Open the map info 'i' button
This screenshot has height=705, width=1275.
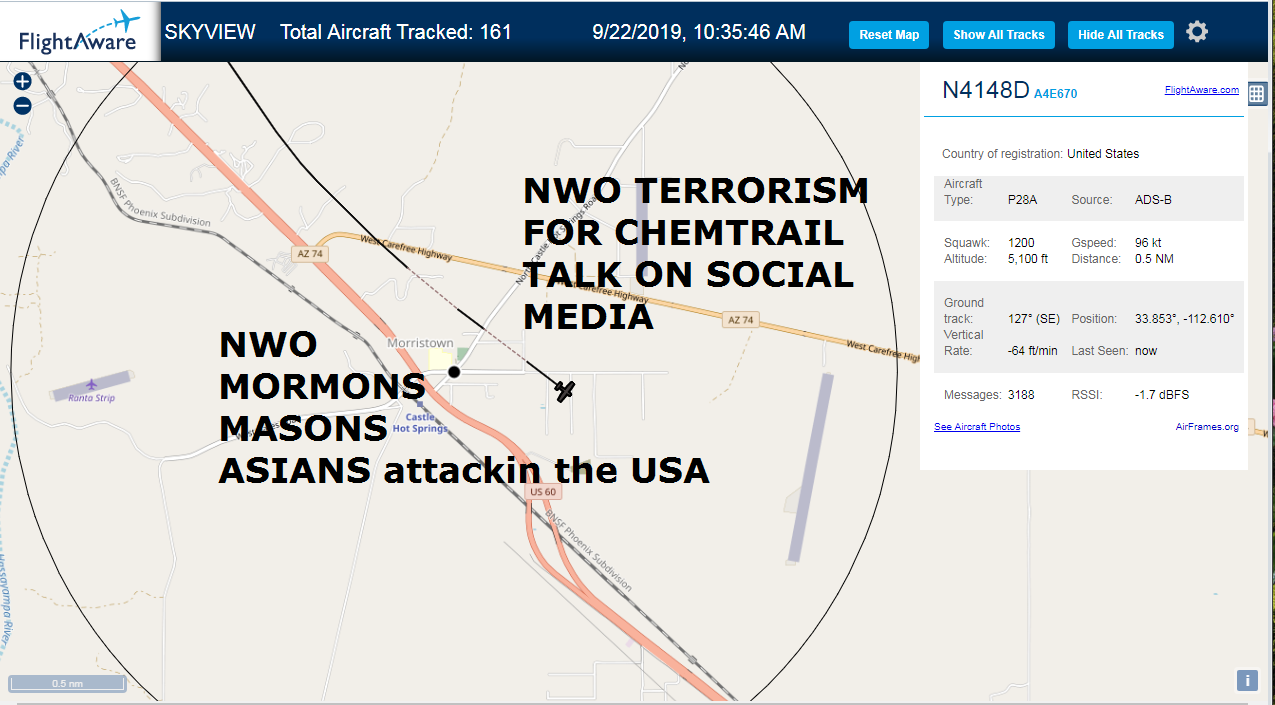coord(1247,680)
